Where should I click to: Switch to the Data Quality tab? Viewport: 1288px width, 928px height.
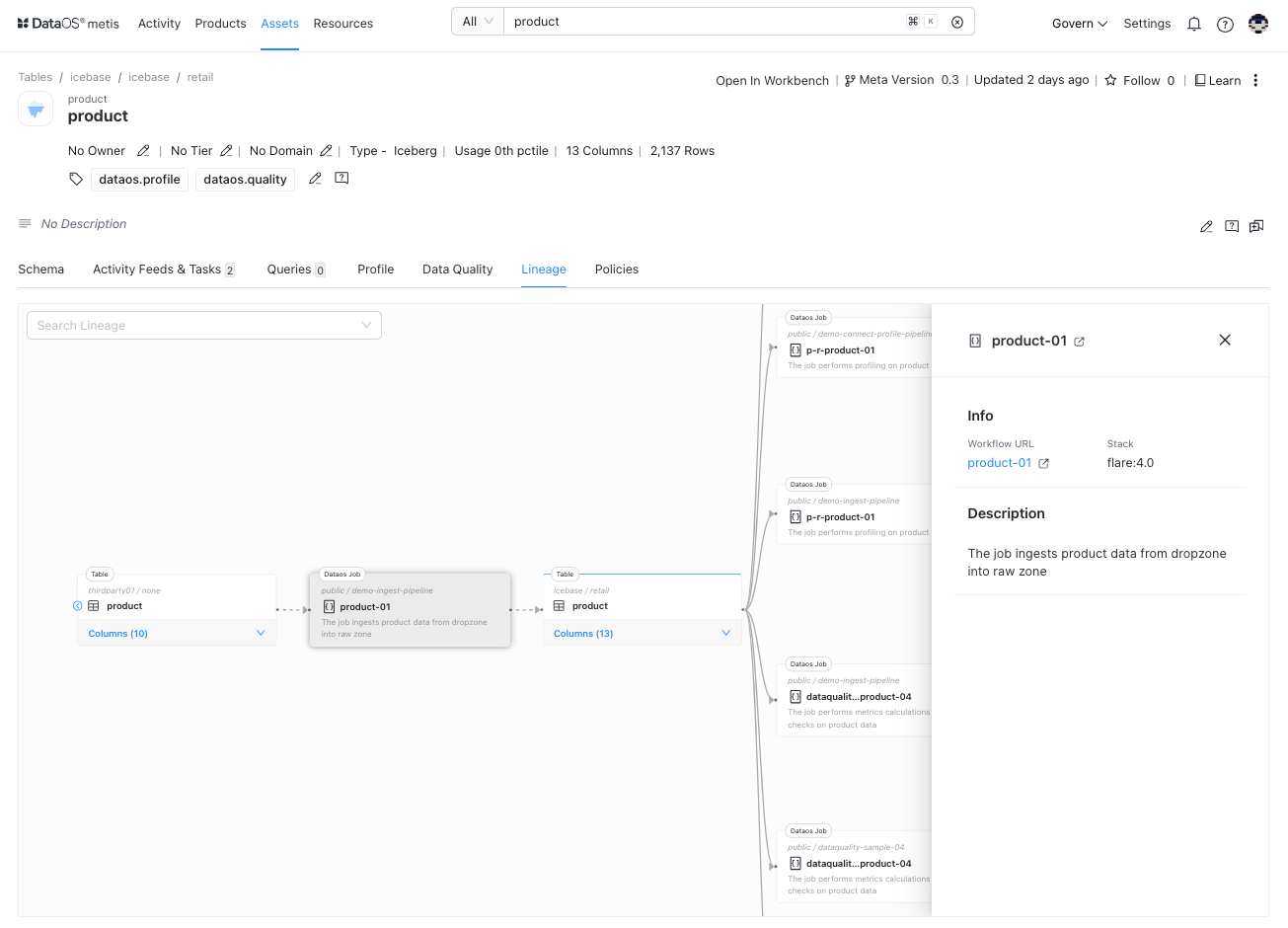pyautogui.click(x=457, y=270)
